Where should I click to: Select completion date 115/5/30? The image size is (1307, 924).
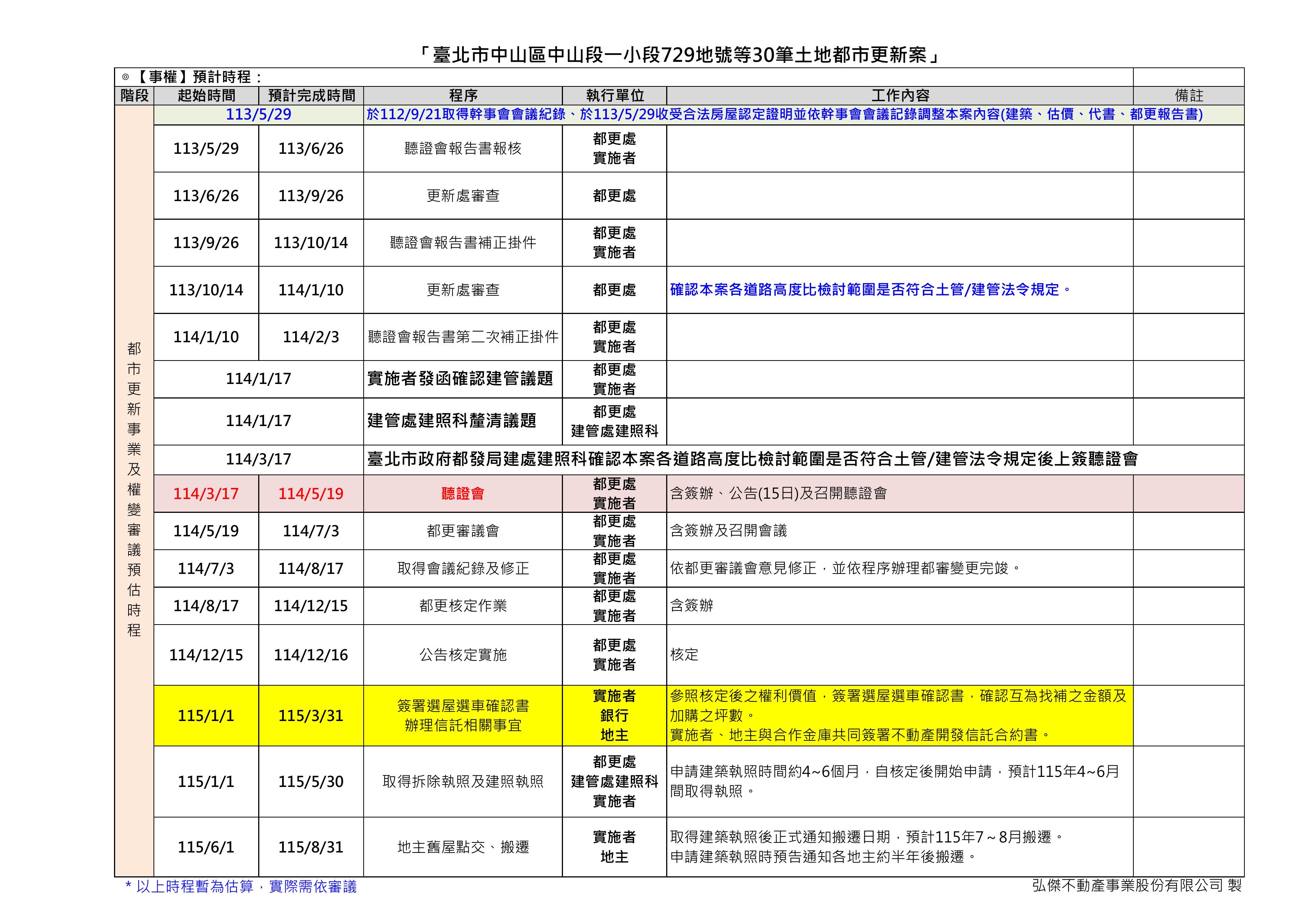coord(311,782)
